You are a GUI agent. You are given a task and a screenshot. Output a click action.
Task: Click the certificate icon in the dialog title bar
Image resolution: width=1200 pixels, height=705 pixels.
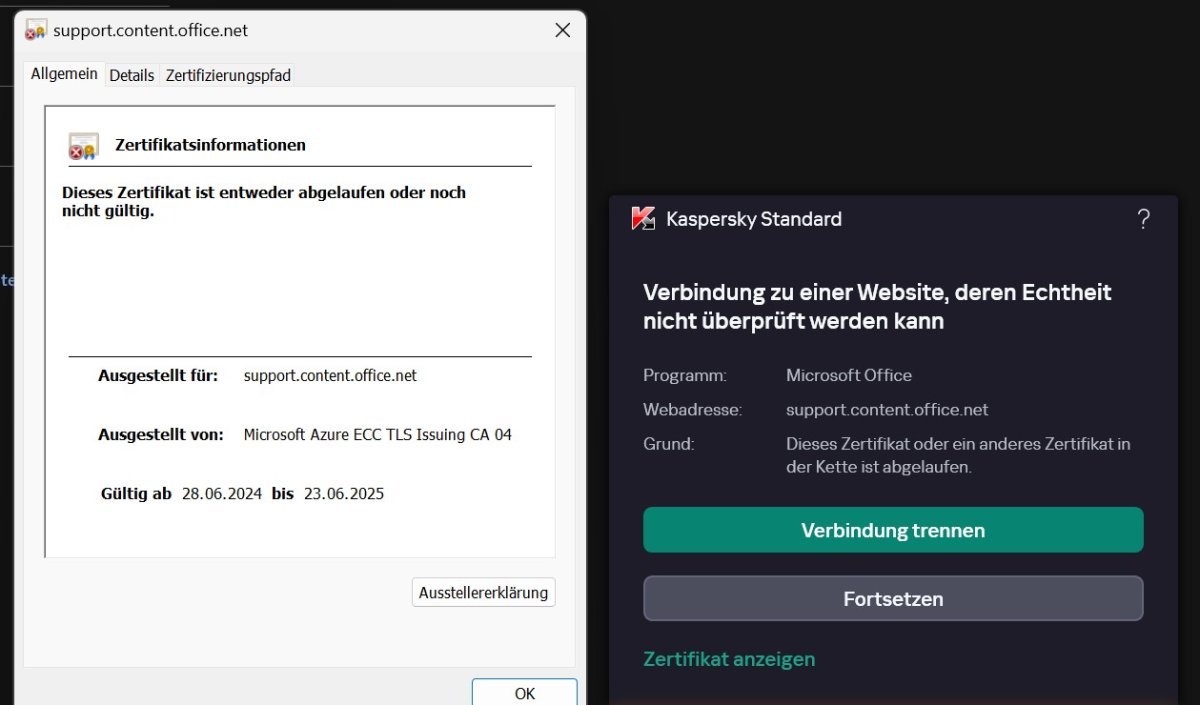click(36, 30)
